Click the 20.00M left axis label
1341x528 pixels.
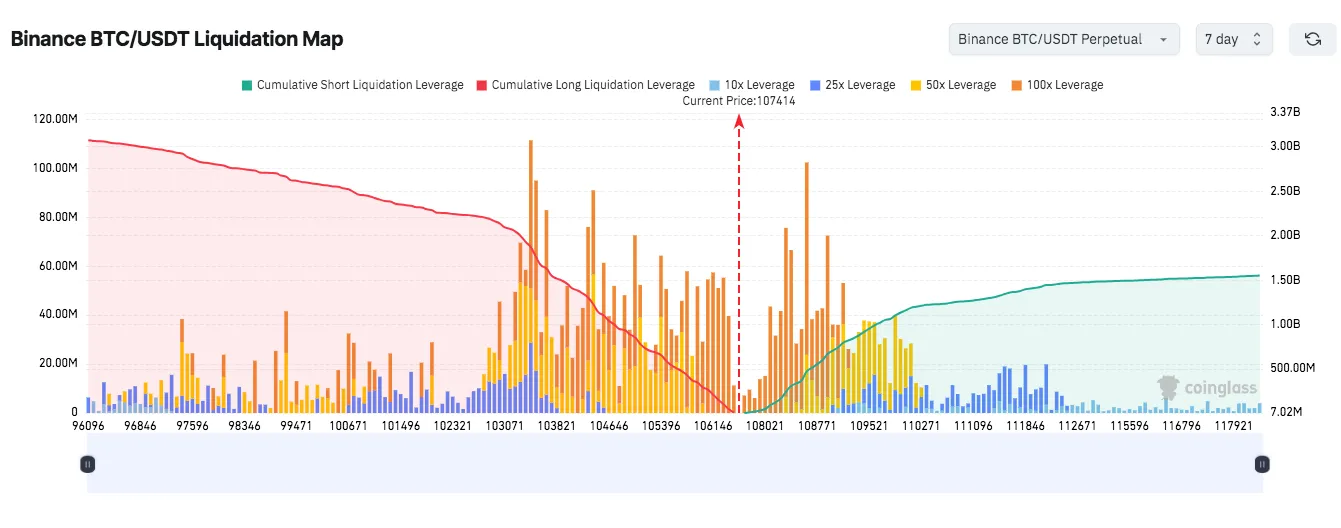click(58, 363)
